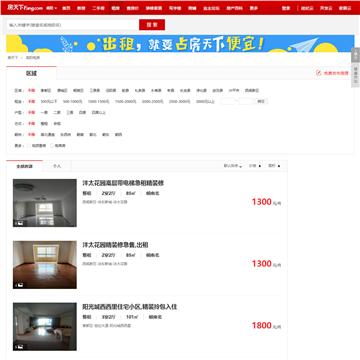The image size is (360, 360).
Task: Click 免费发布房源 link
Action: 336,73
